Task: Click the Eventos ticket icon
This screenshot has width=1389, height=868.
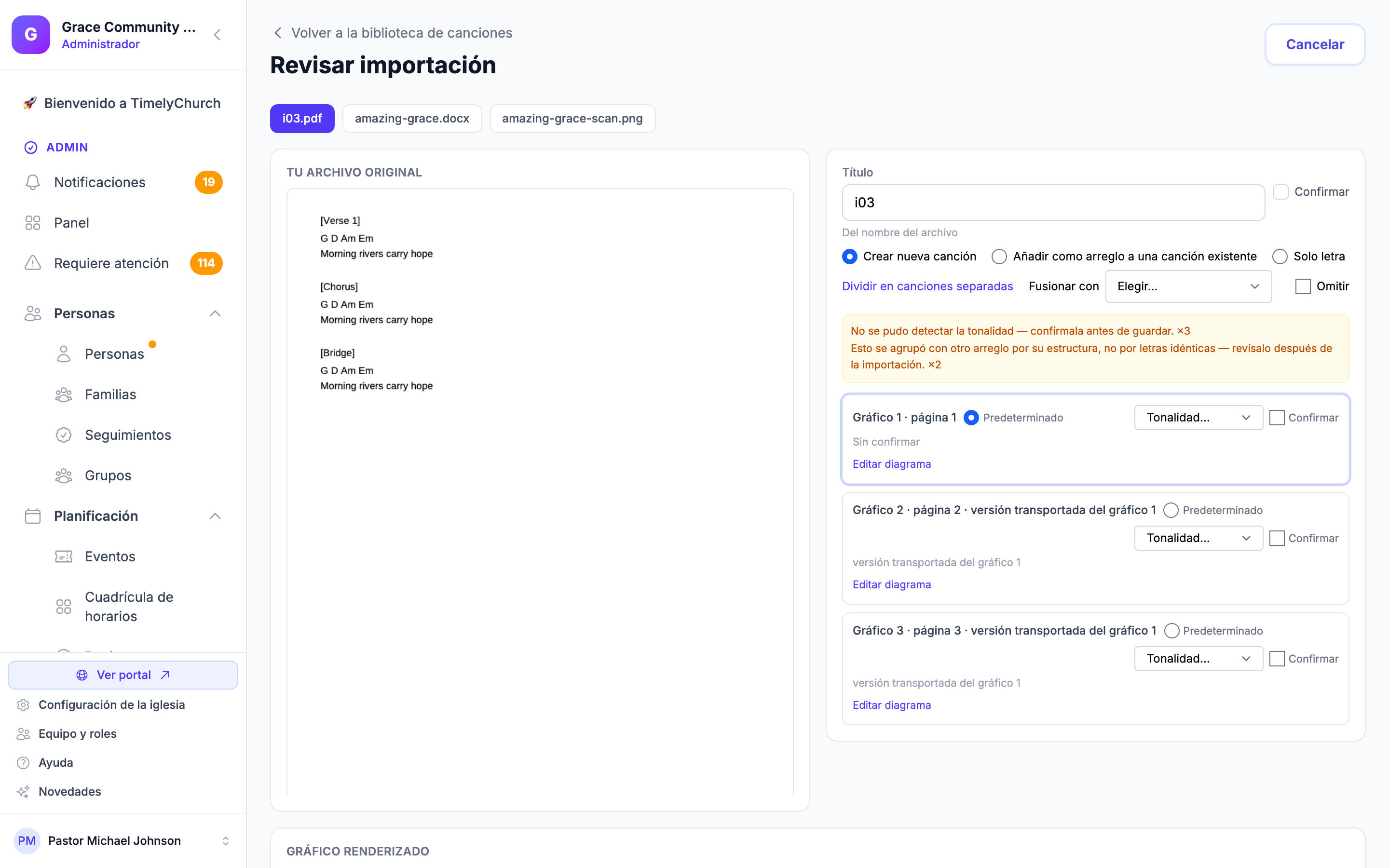Action: (x=64, y=556)
